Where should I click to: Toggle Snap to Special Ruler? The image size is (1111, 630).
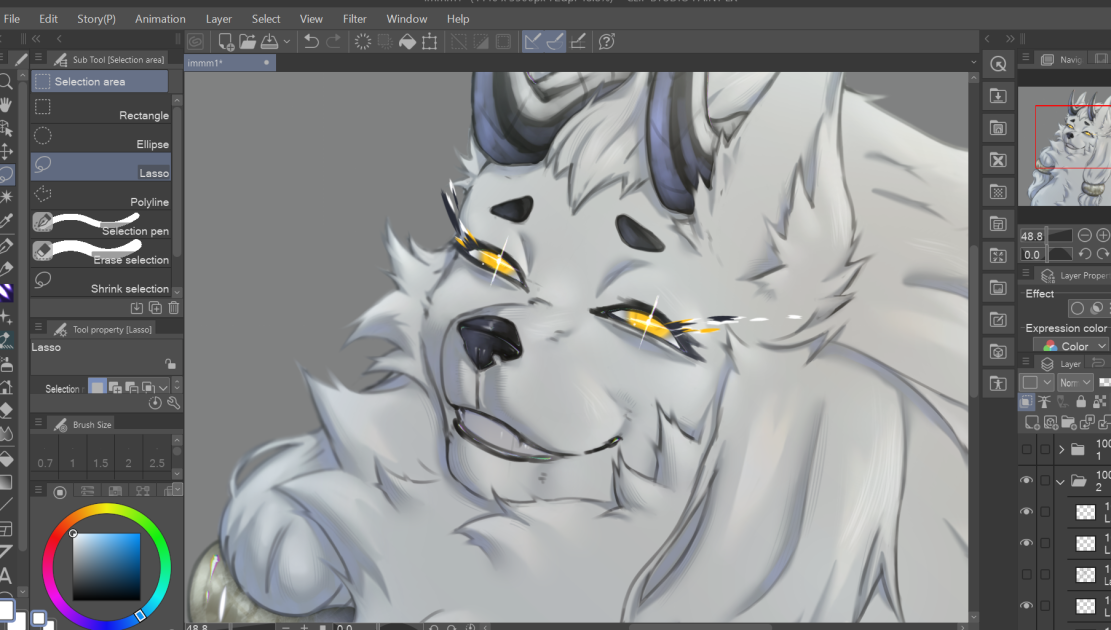(x=556, y=42)
